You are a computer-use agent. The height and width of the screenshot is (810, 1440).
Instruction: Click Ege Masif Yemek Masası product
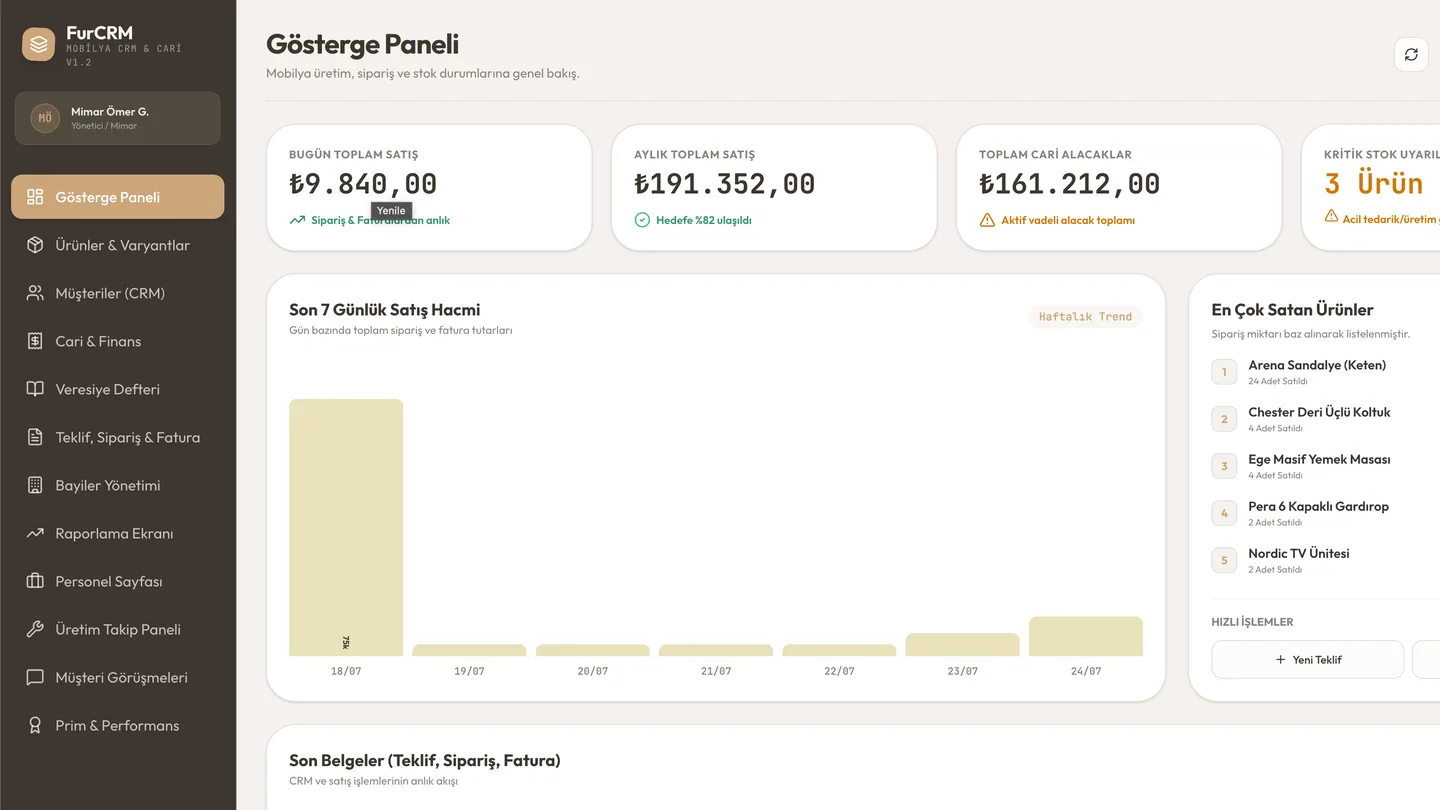point(1319,459)
